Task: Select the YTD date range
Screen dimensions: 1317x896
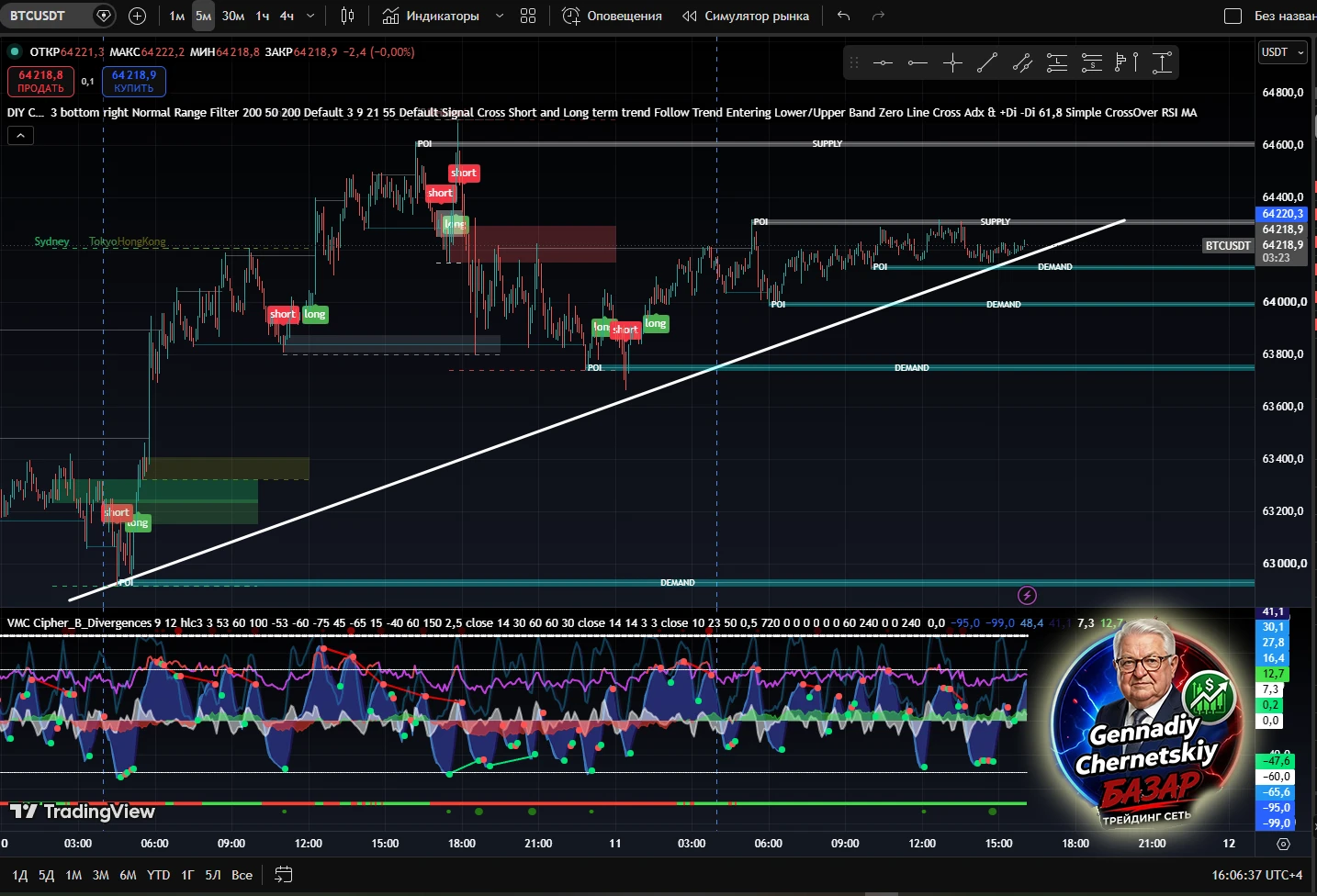Action: (x=159, y=875)
